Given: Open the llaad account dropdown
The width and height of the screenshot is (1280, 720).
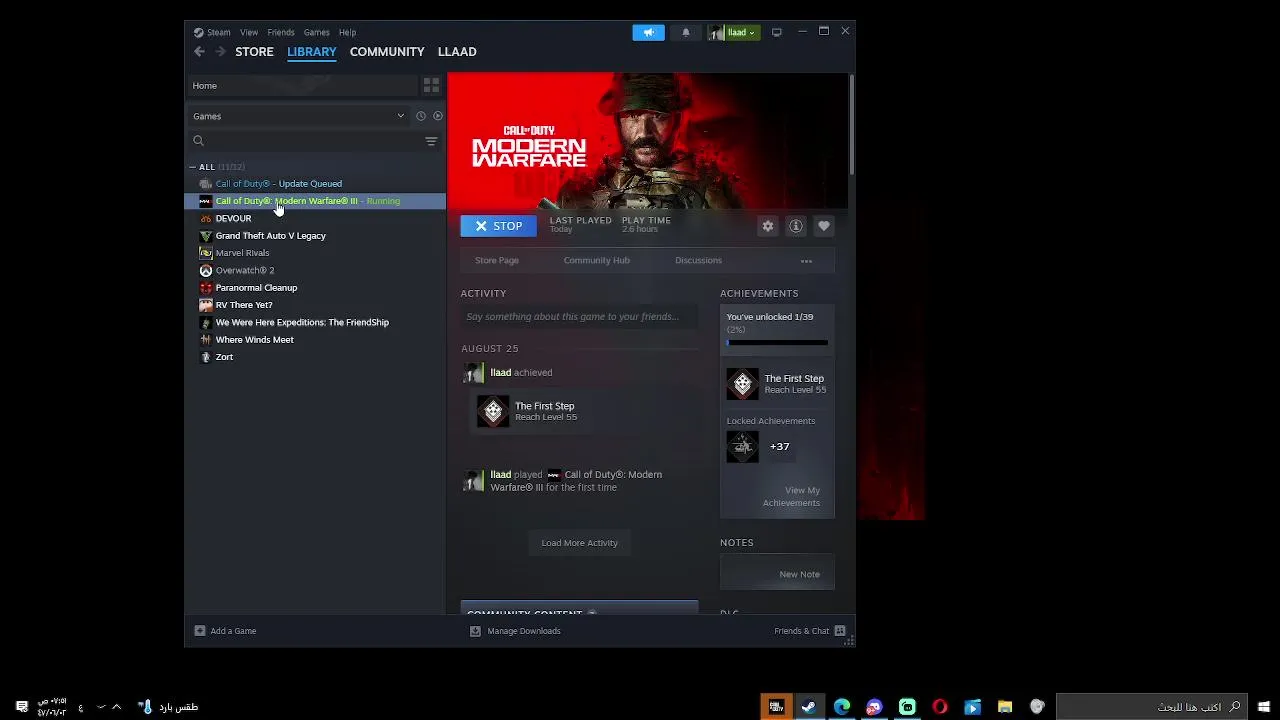Looking at the screenshot, I should pyautogui.click(x=734, y=32).
